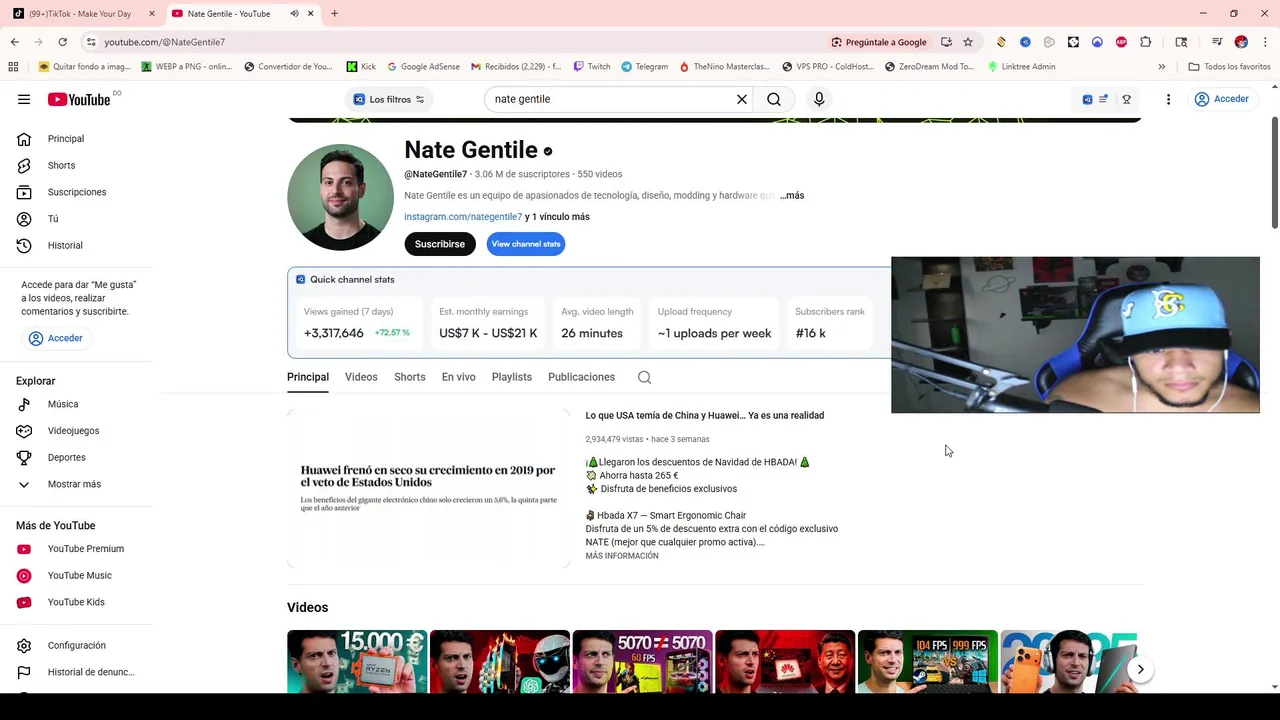Open the Google AdSense bookmark
This screenshot has height=720, width=1280.
tap(423, 67)
